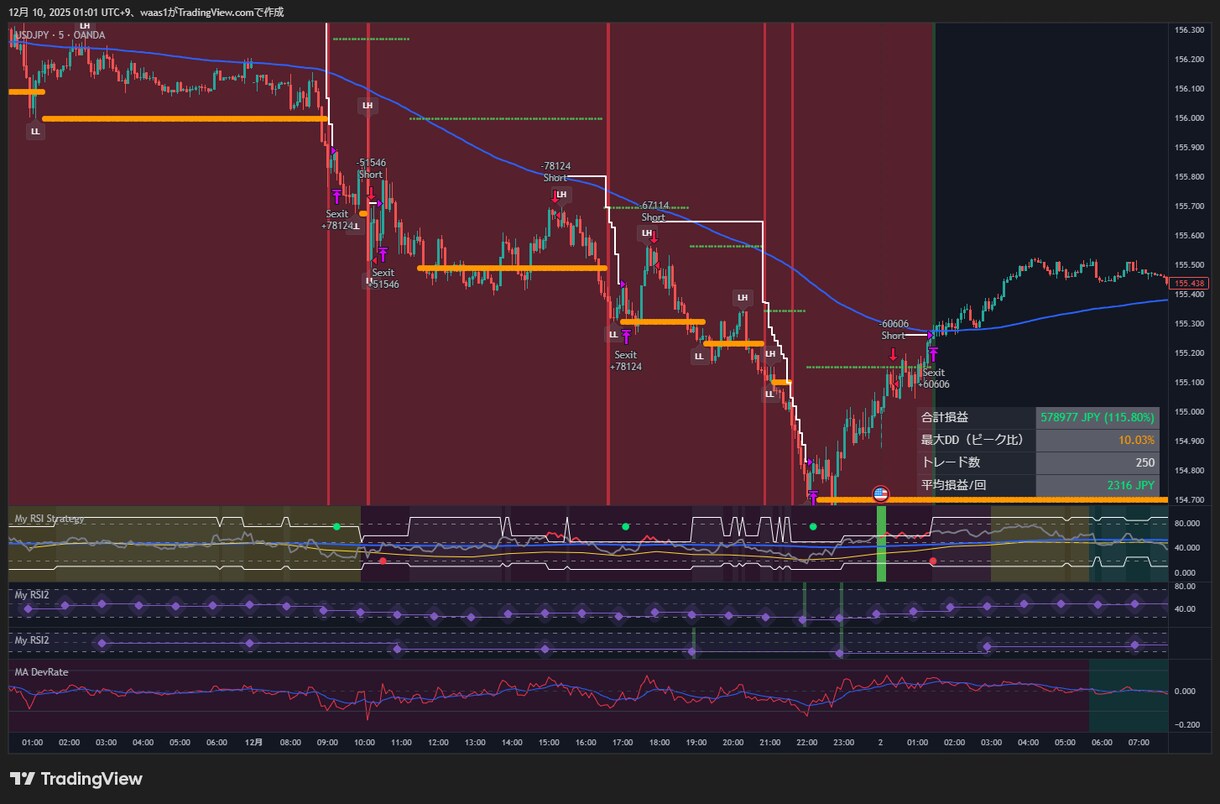1220x804 pixels.
Task: Click the USDJPY · 5 · OANDA symbol label
Action: (x=59, y=35)
